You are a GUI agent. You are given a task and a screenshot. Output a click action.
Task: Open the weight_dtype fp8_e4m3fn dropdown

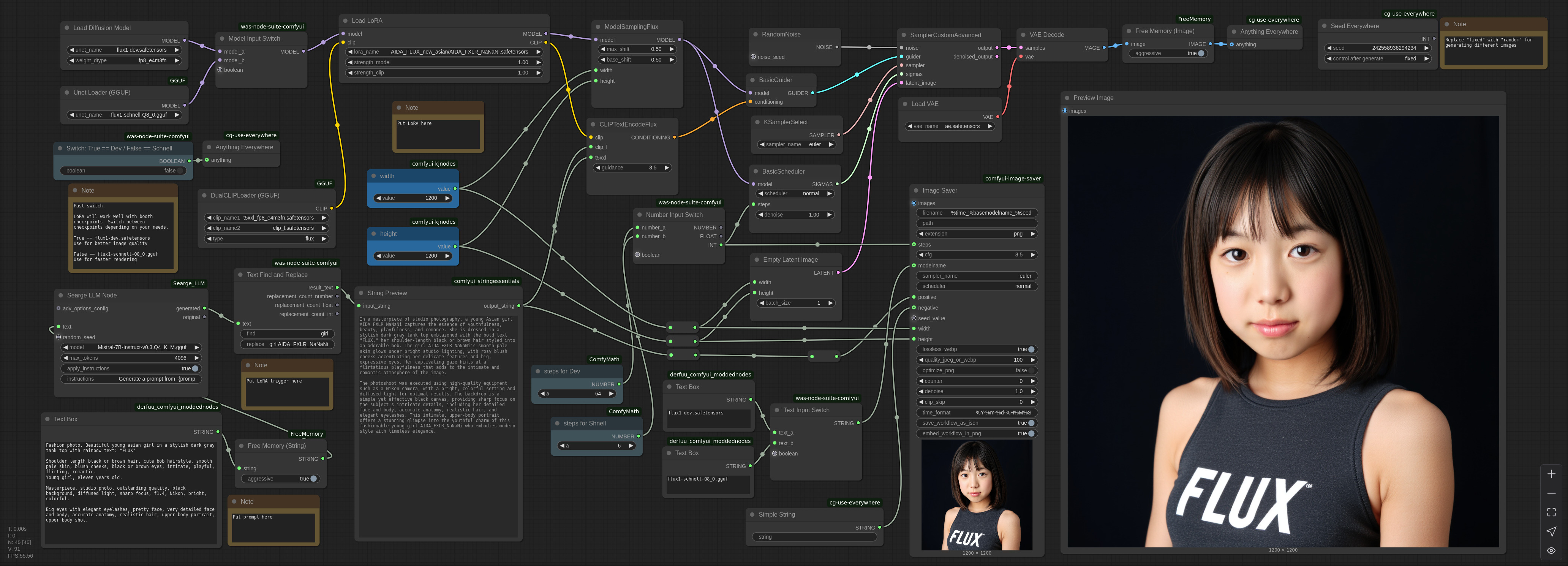click(124, 61)
